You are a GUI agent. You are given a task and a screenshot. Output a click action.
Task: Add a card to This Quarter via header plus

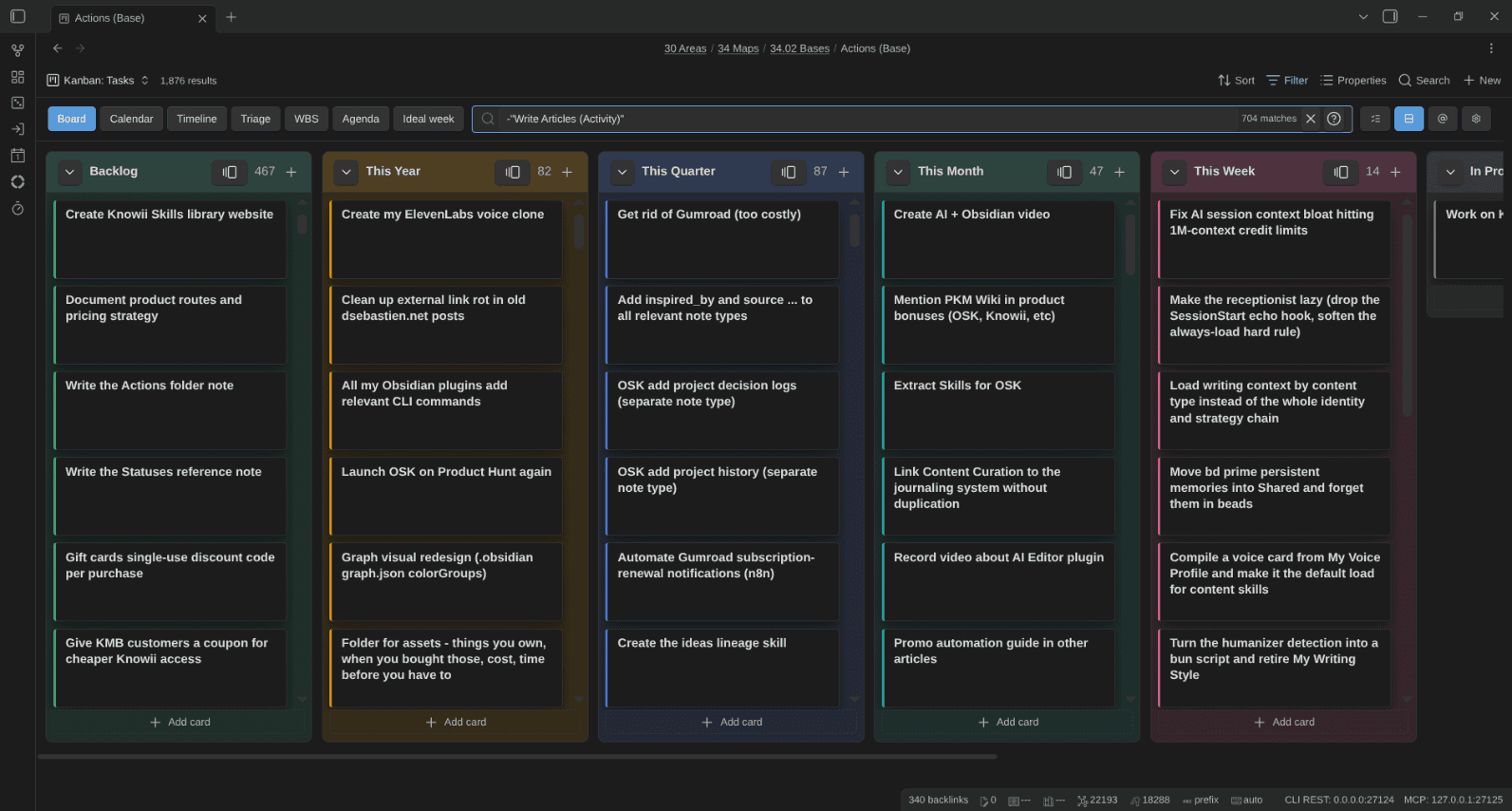tap(844, 172)
